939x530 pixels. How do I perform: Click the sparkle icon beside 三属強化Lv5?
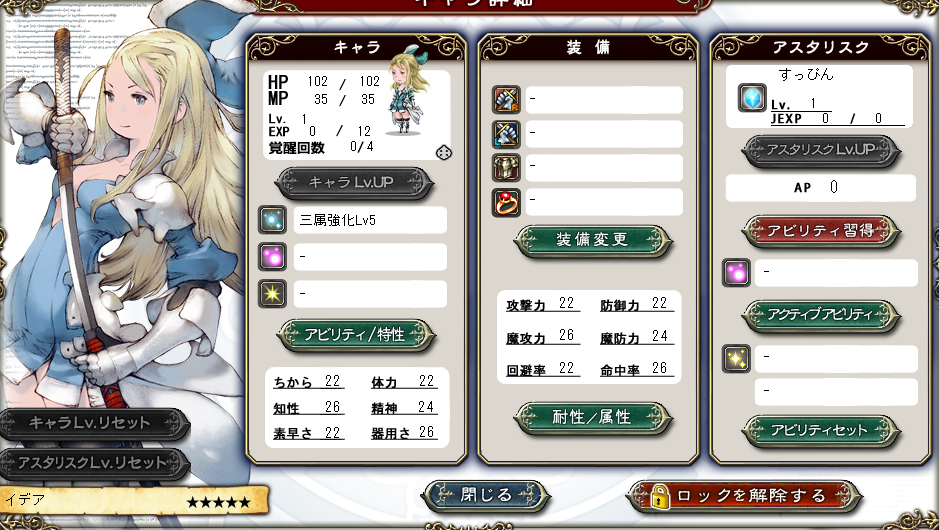click(x=272, y=220)
